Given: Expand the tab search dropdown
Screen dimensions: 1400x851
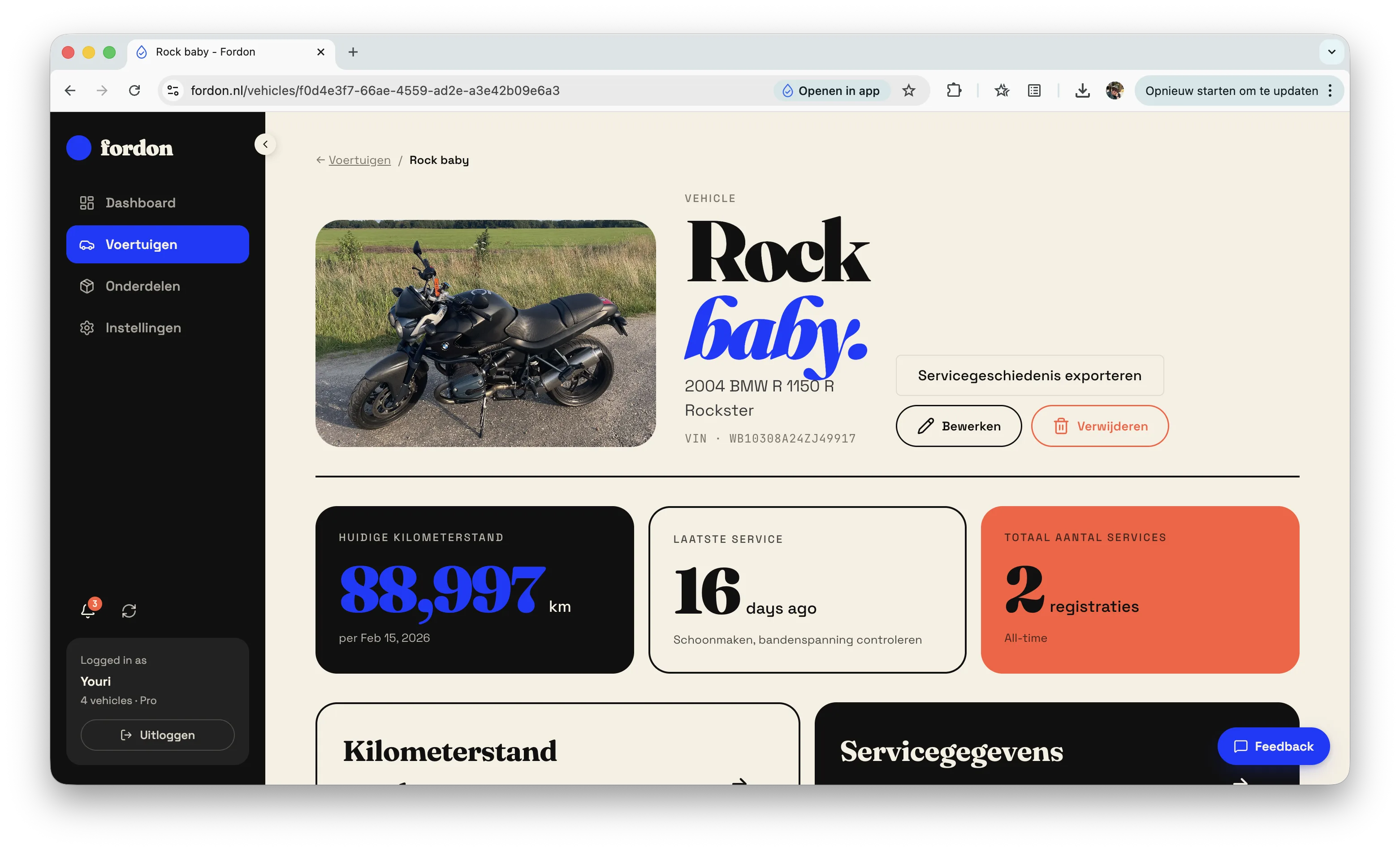Looking at the screenshot, I should tap(1331, 52).
